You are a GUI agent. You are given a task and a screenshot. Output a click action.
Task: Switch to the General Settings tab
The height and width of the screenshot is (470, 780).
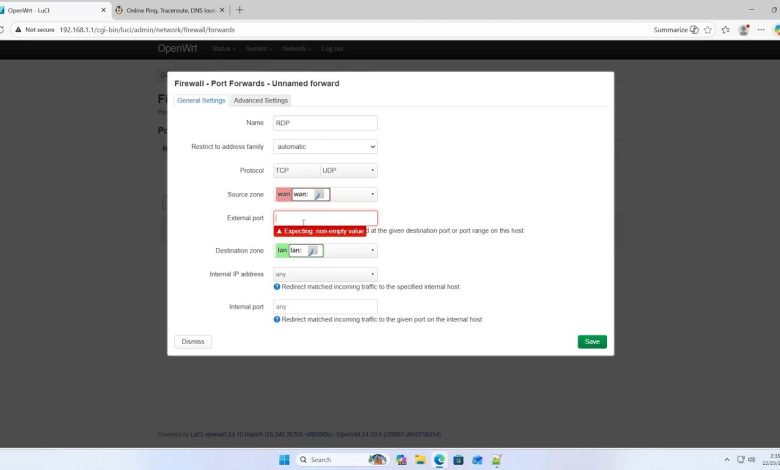[201, 100]
